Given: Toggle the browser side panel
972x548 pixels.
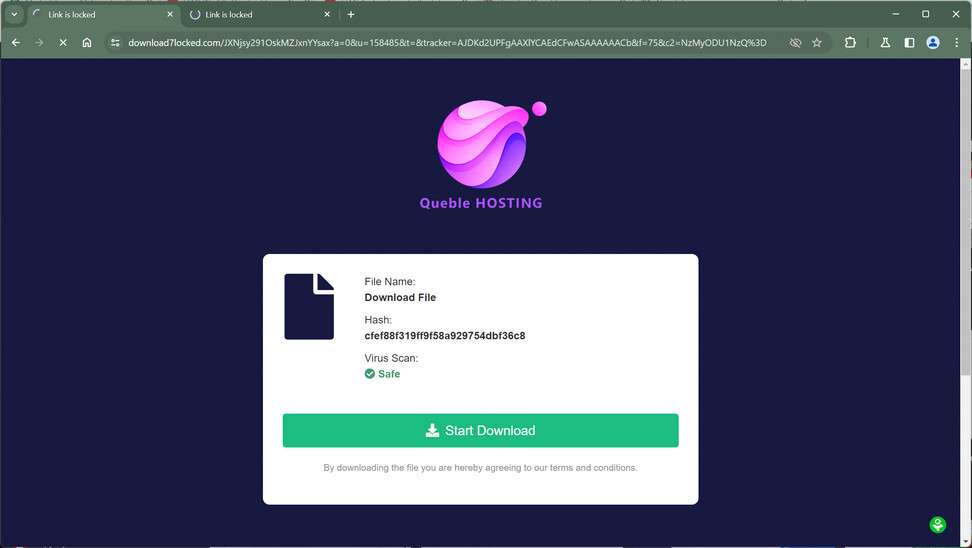Looking at the screenshot, I should 909,42.
